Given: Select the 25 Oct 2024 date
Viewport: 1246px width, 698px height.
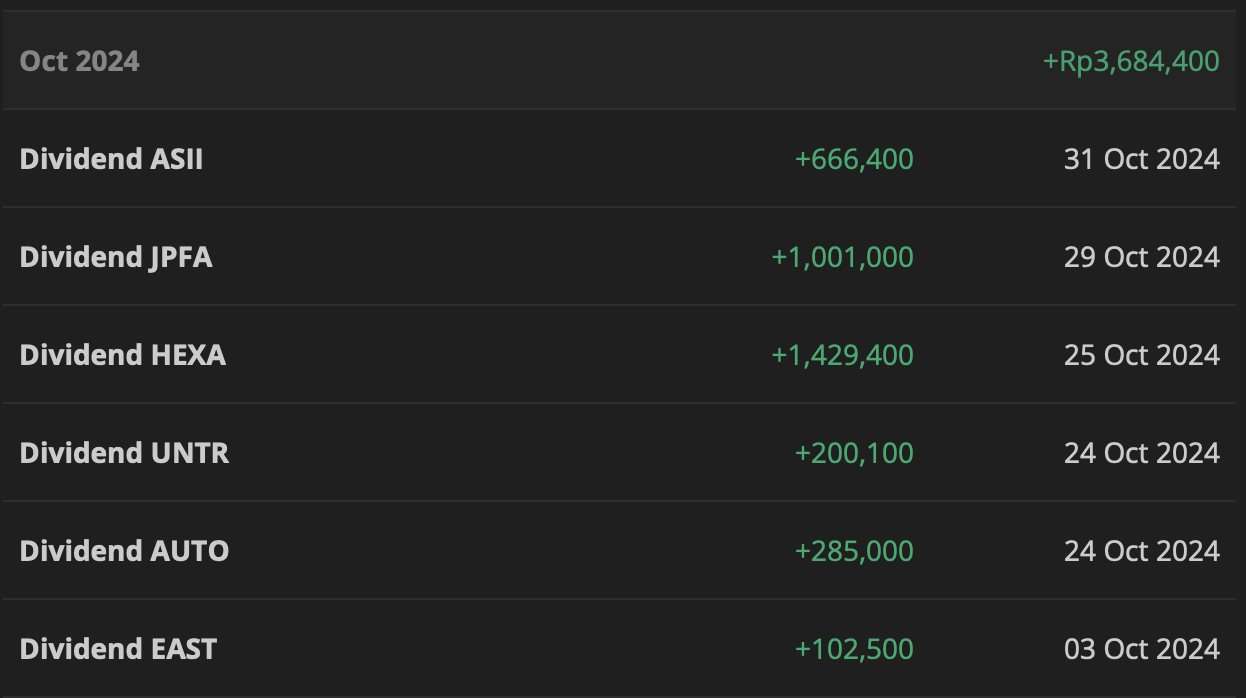Looking at the screenshot, I should (x=1141, y=355).
